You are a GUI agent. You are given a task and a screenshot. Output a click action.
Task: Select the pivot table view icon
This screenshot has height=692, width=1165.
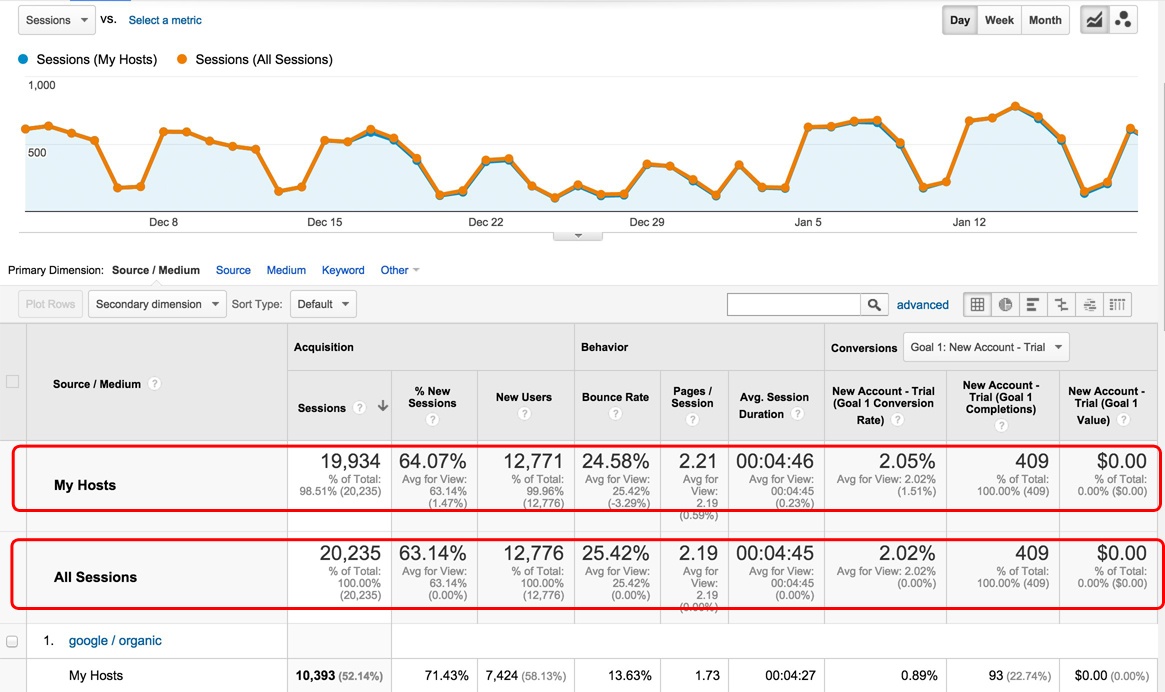[1117, 305]
